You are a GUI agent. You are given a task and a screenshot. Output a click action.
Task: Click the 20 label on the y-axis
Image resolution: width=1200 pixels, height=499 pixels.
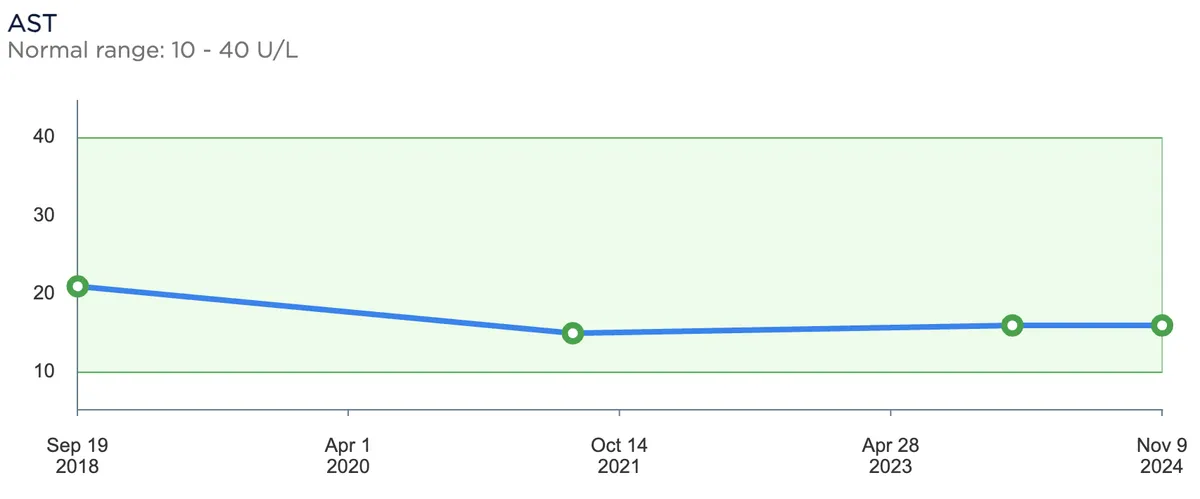pos(44,293)
